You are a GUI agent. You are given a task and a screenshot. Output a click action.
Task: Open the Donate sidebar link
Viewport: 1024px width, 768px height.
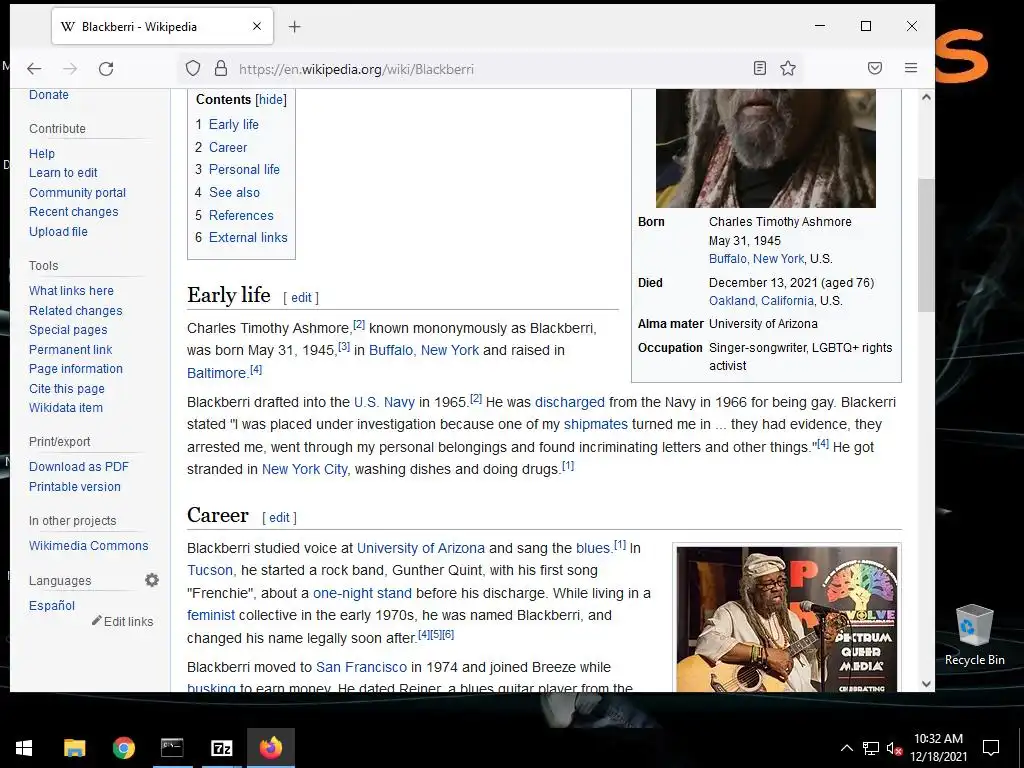[48, 95]
